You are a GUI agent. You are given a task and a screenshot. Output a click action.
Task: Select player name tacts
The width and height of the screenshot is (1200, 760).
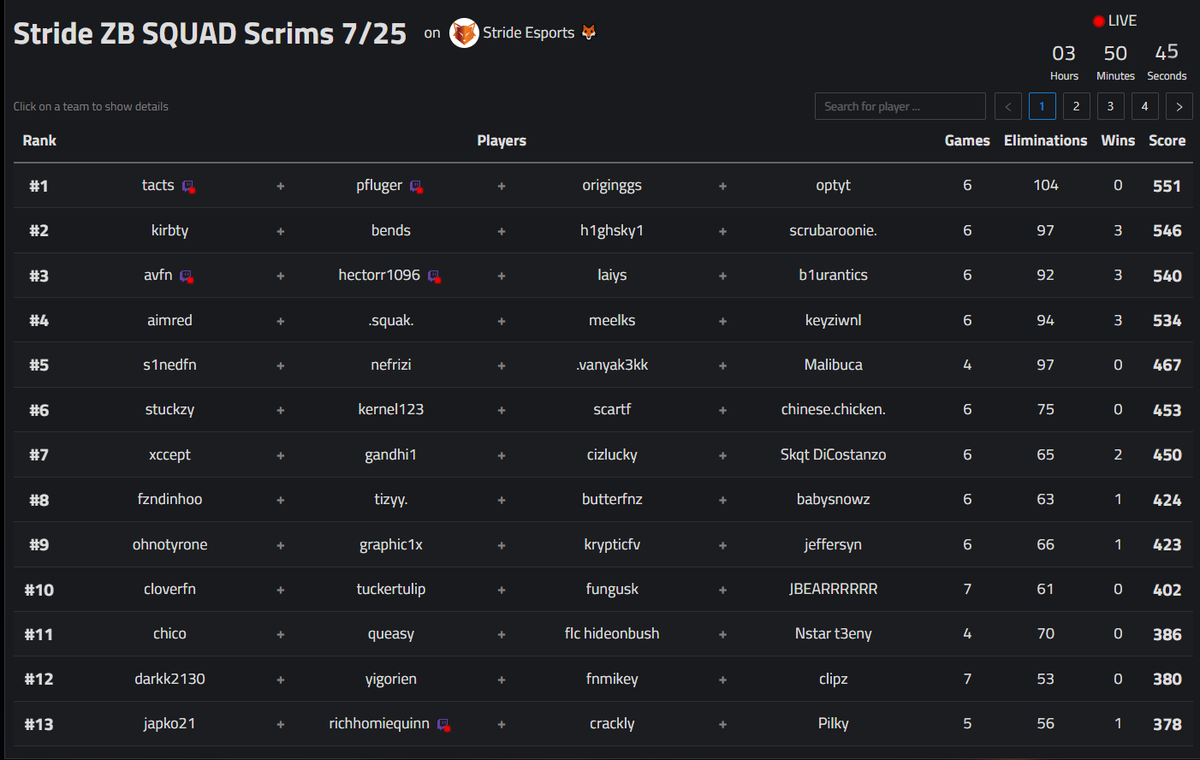click(x=158, y=186)
